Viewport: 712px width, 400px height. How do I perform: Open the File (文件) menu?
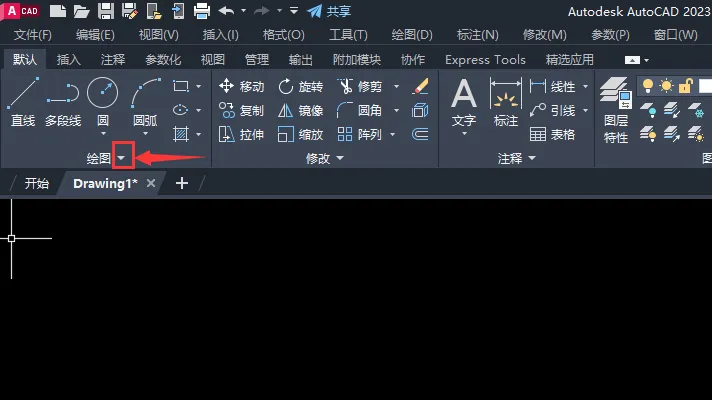pos(32,35)
